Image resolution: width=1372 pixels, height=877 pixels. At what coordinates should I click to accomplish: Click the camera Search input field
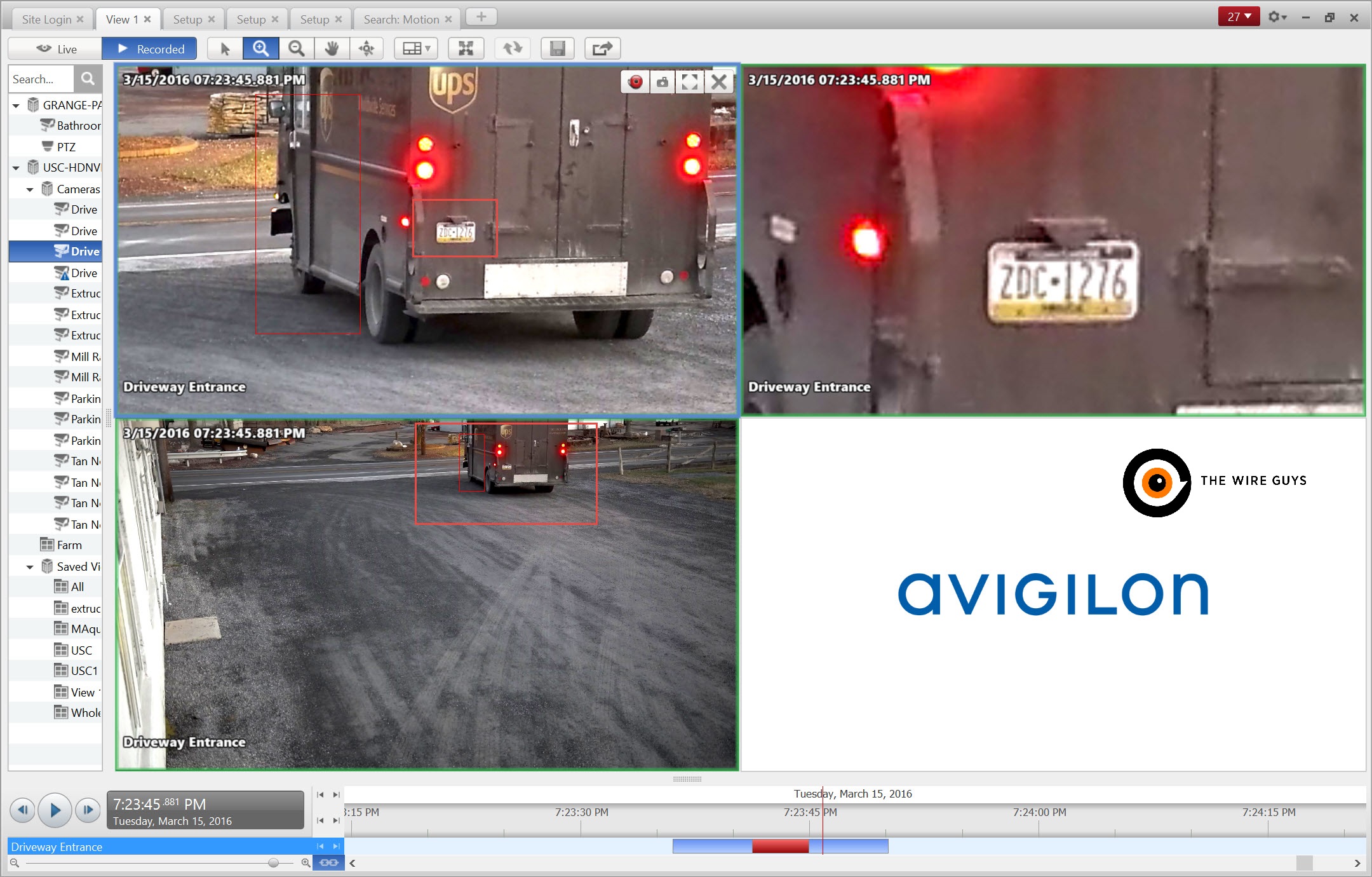click(42, 79)
